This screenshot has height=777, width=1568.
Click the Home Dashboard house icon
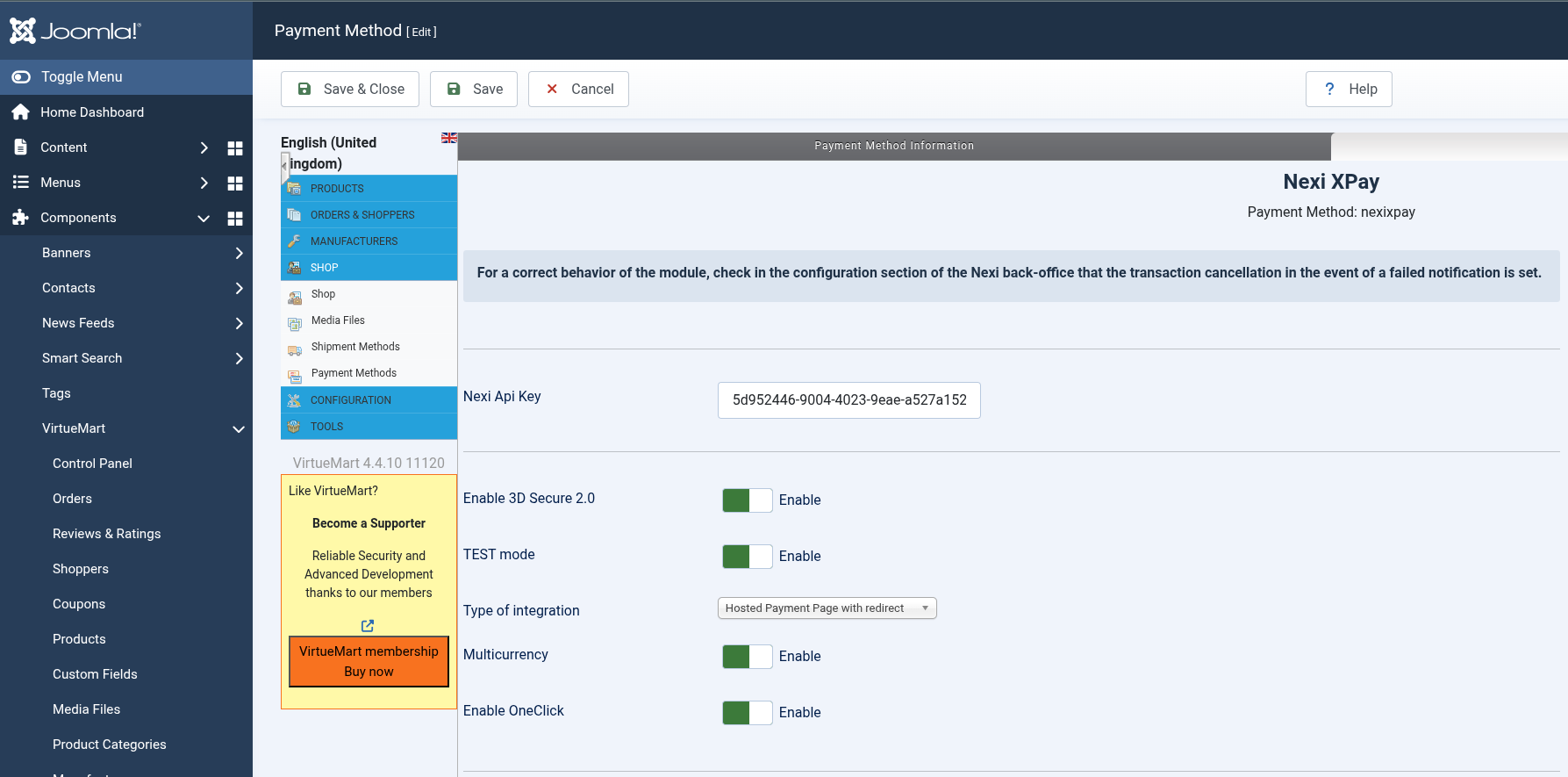point(20,112)
